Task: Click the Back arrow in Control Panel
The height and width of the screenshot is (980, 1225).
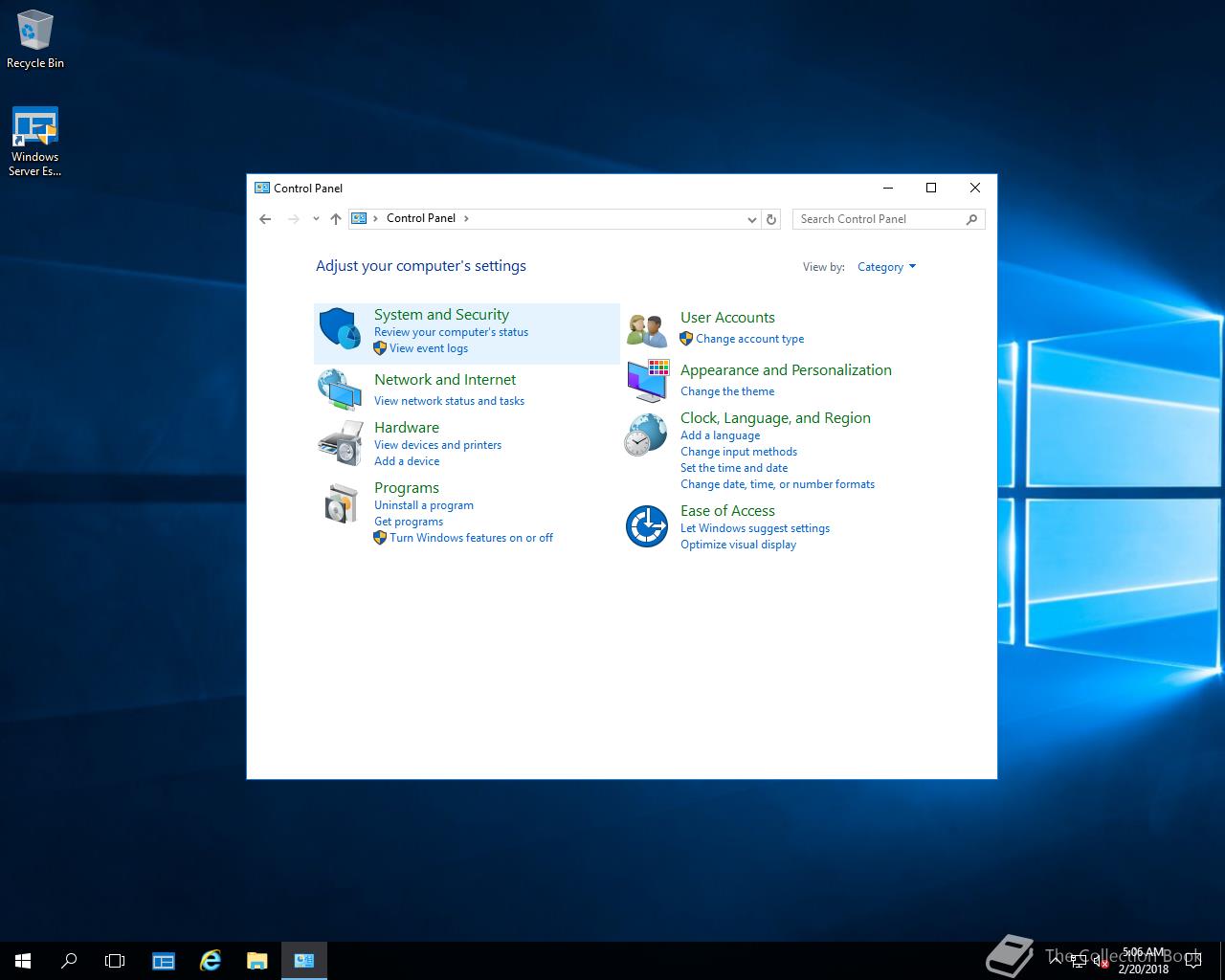Action: tap(265, 219)
